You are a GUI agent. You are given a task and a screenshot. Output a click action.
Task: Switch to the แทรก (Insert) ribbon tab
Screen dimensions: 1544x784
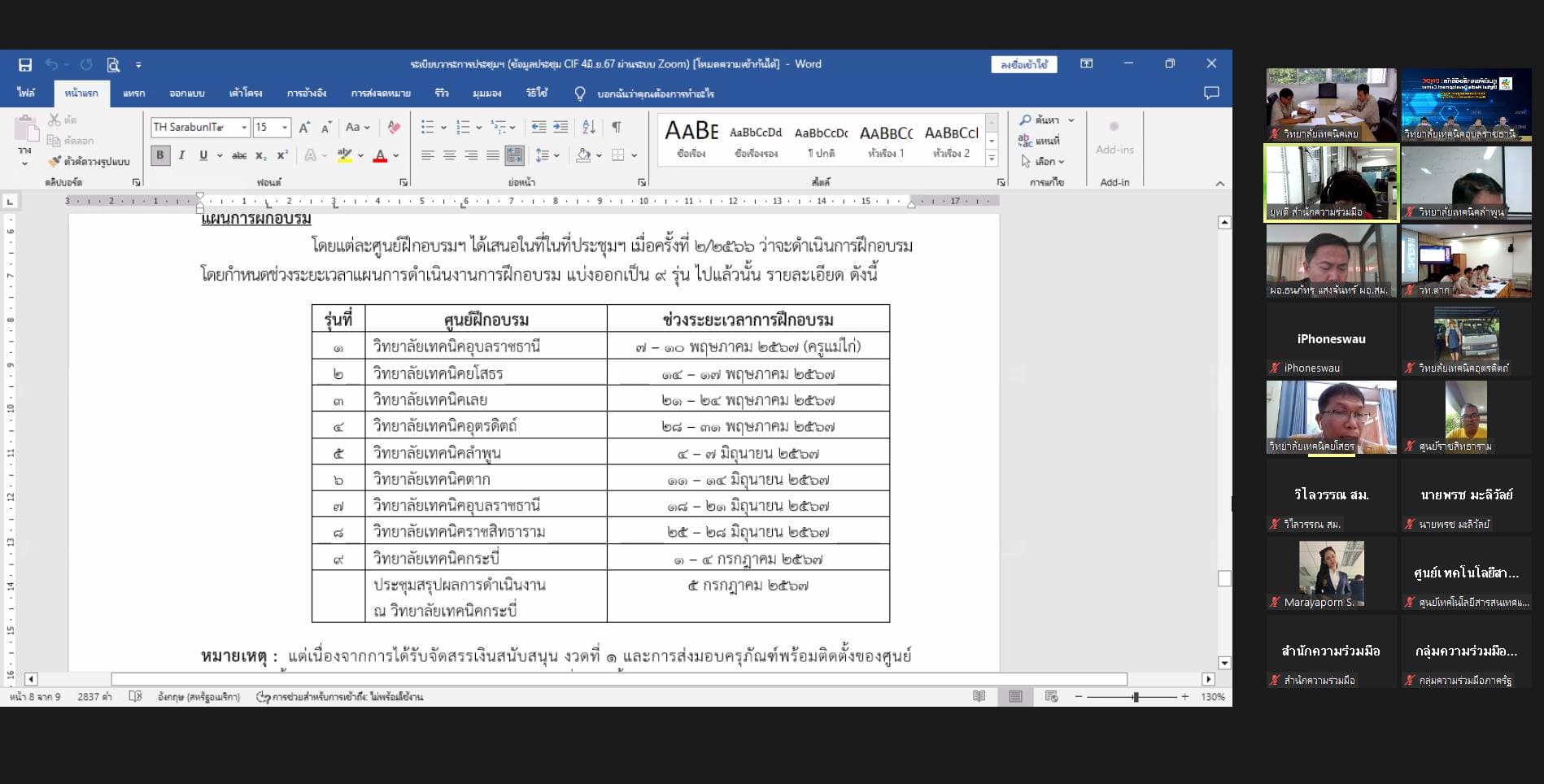click(x=134, y=94)
